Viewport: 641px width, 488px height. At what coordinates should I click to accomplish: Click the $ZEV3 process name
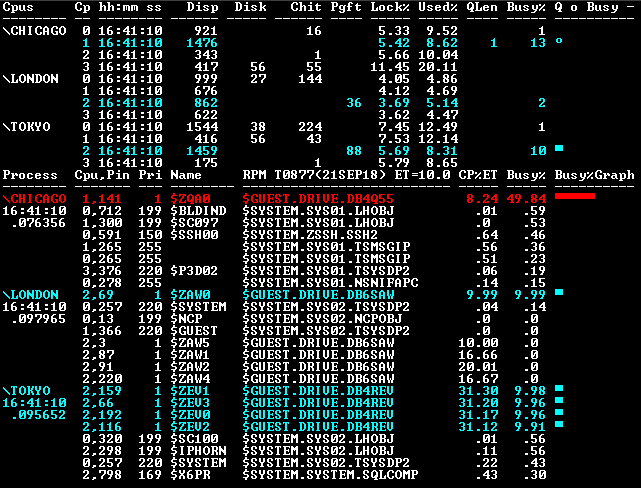(191, 403)
